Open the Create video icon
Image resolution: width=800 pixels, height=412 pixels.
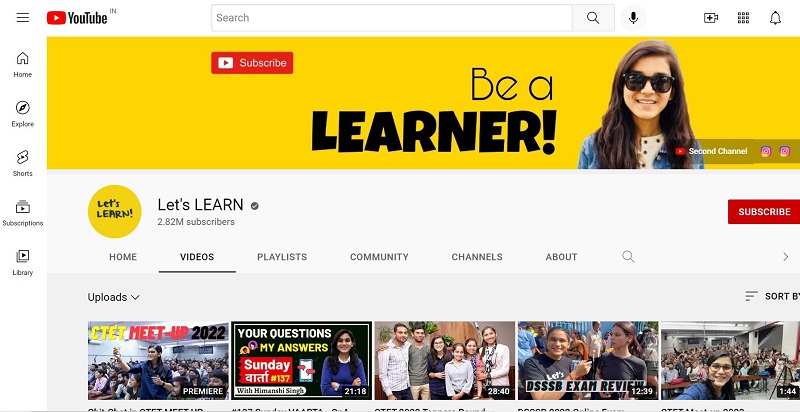711,18
